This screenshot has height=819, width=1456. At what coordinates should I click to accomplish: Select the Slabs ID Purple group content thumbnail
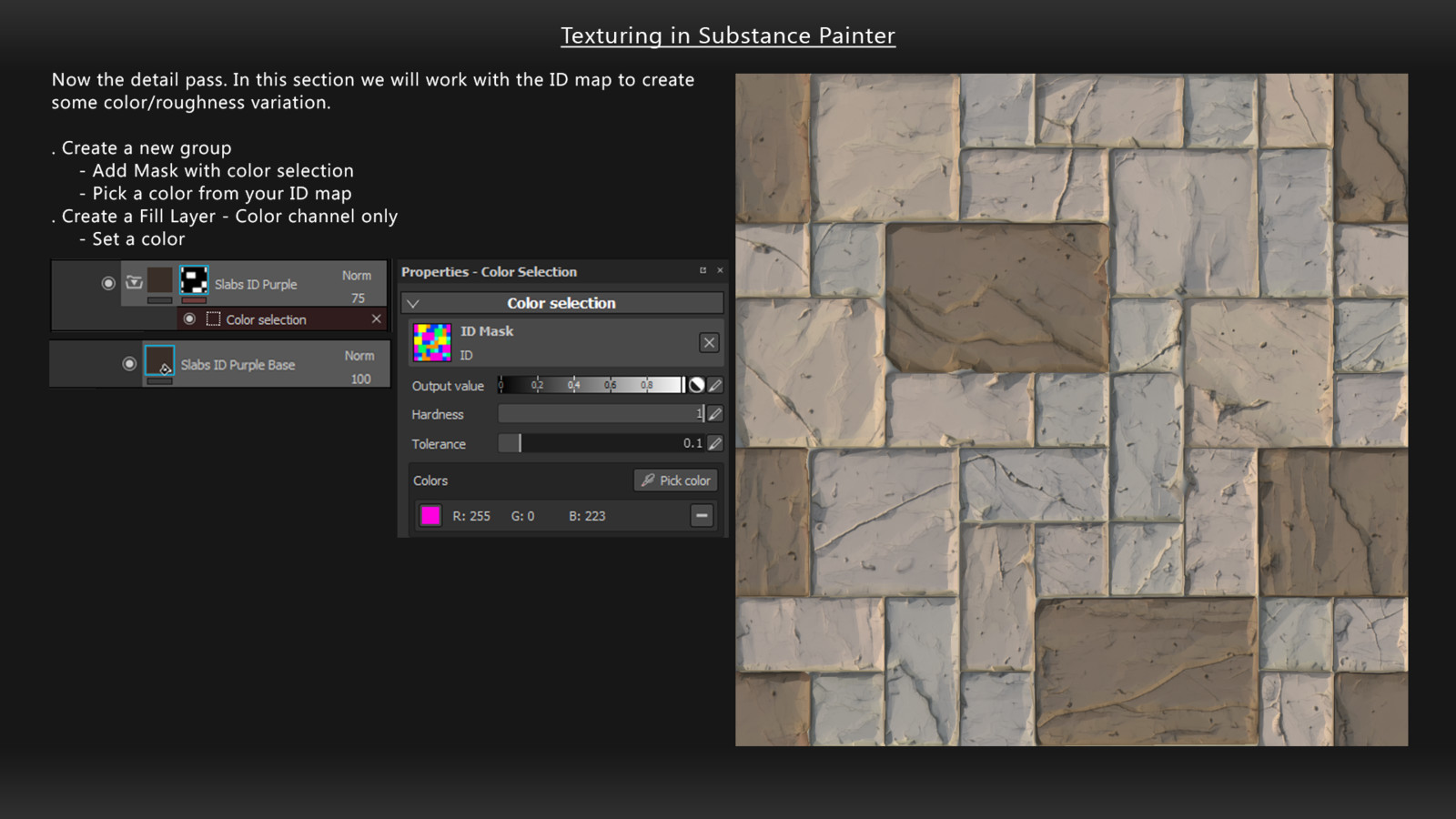pos(160,280)
